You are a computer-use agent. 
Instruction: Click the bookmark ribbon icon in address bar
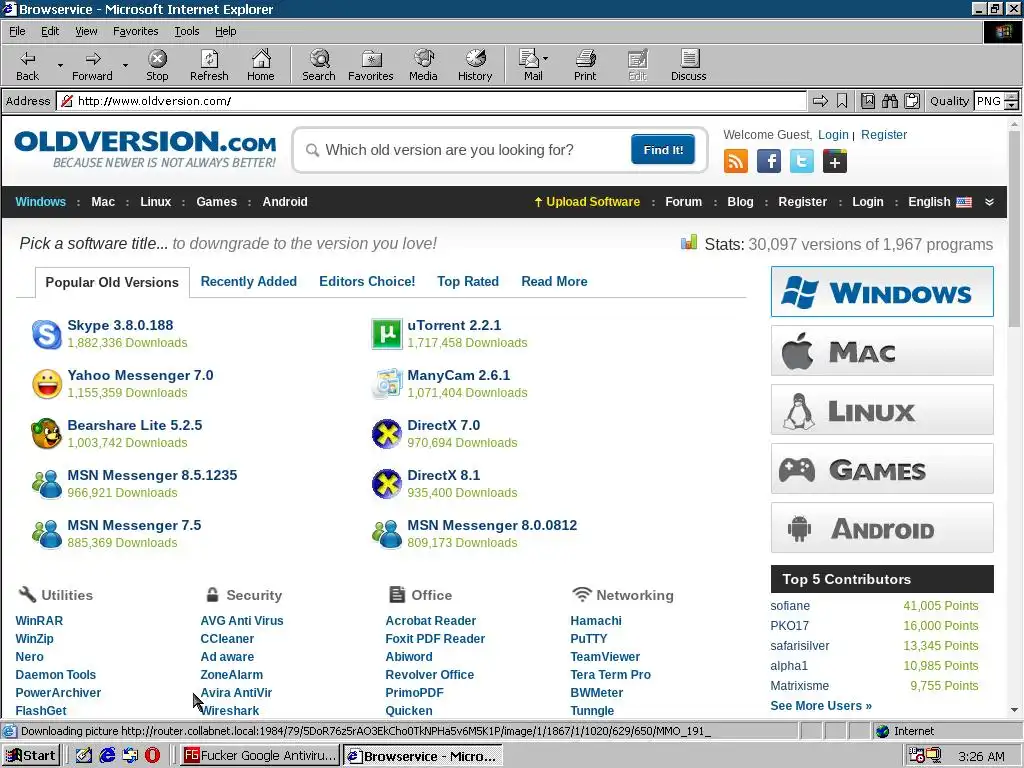(x=842, y=101)
